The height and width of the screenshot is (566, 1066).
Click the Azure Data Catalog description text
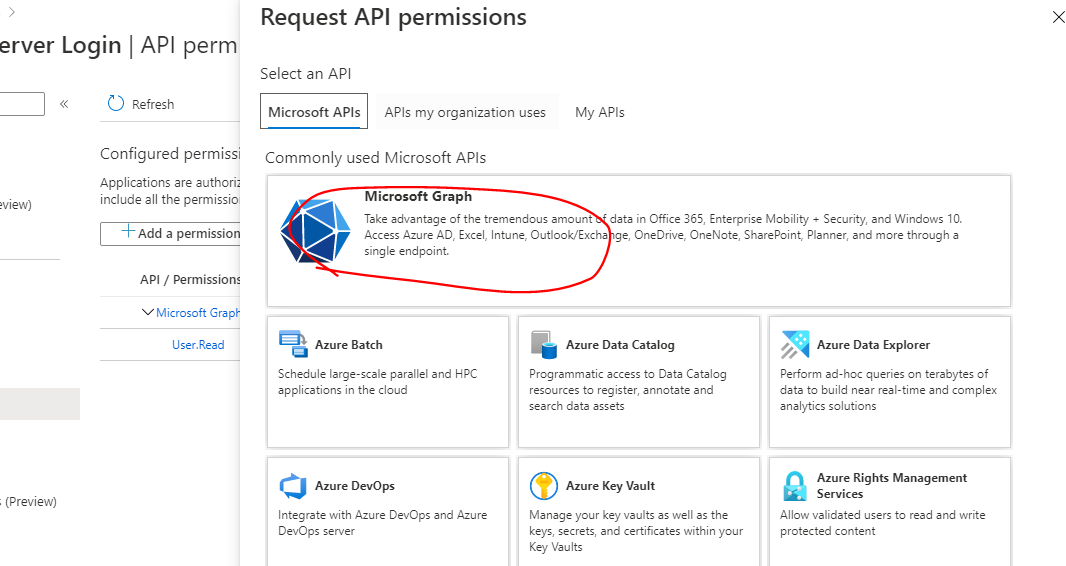tap(627, 390)
